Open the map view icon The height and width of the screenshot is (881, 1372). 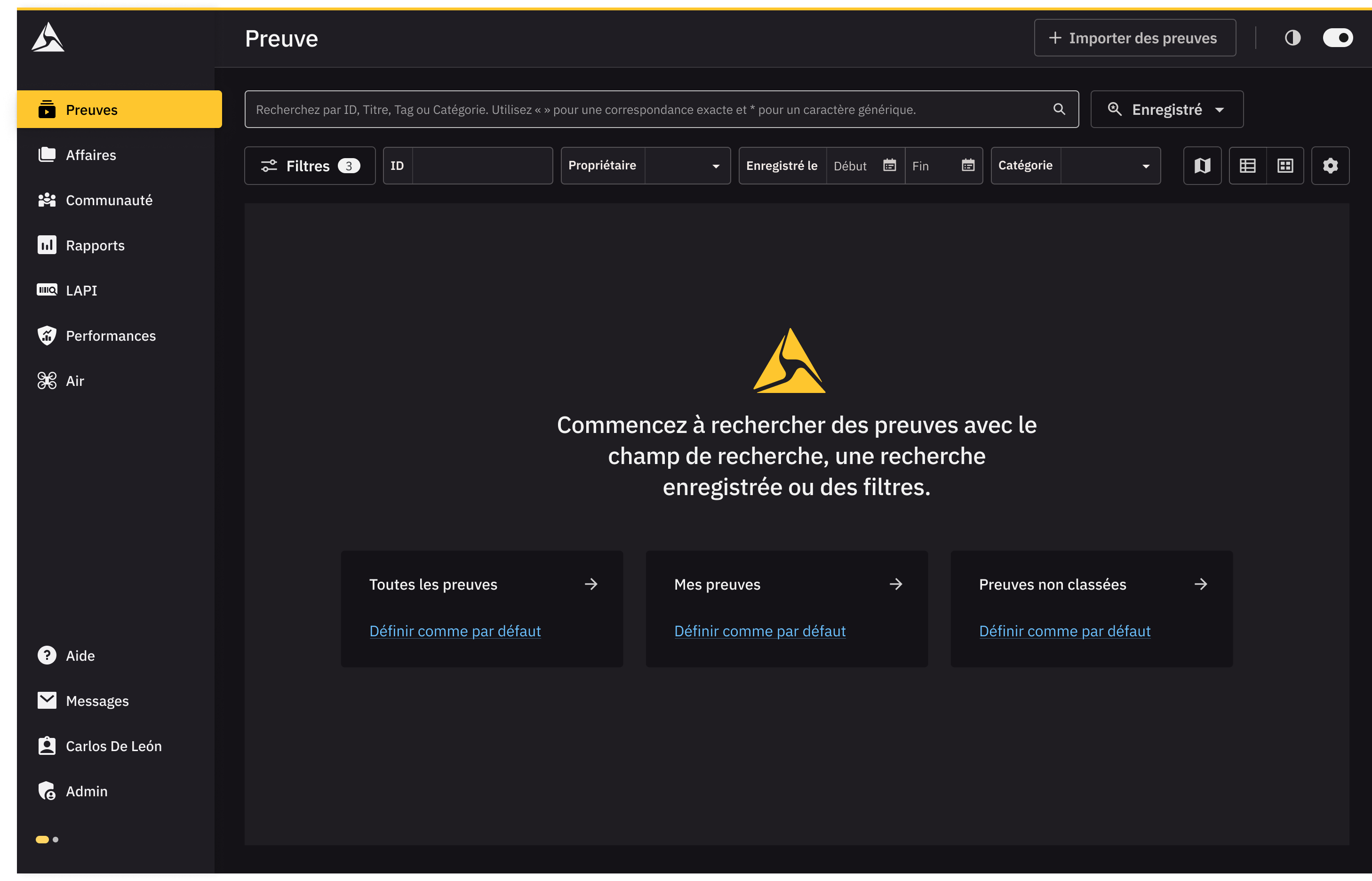point(1202,166)
